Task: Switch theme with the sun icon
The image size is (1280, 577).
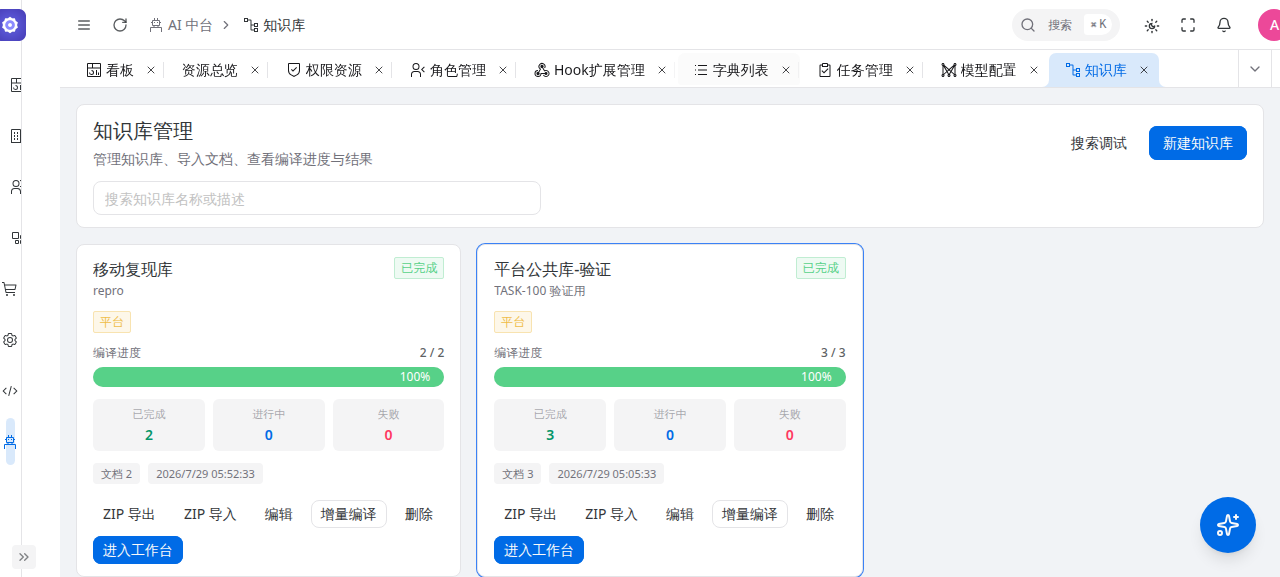Action: click(1152, 25)
